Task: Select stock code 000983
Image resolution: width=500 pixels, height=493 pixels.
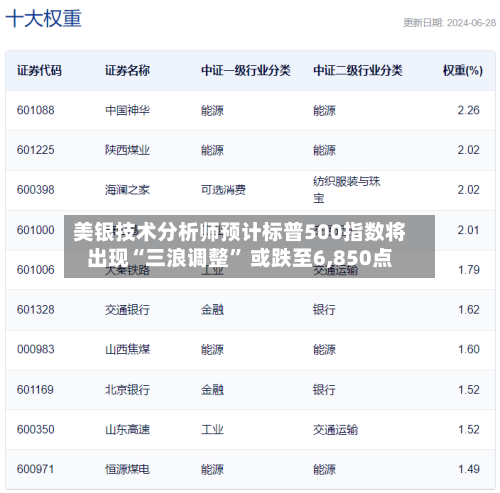Action: [x=36, y=349]
